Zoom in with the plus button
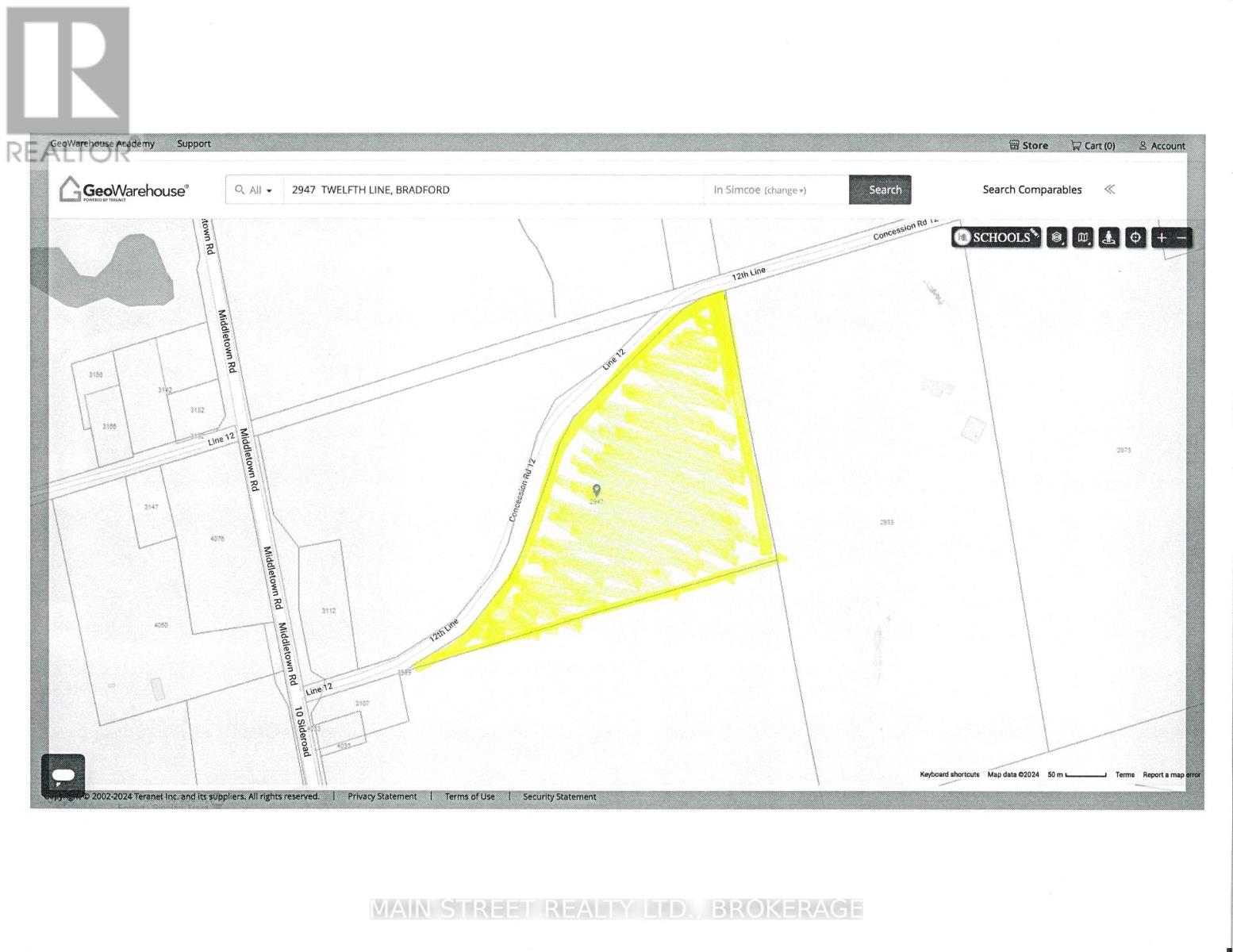The image size is (1233, 952). [x=1162, y=237]
